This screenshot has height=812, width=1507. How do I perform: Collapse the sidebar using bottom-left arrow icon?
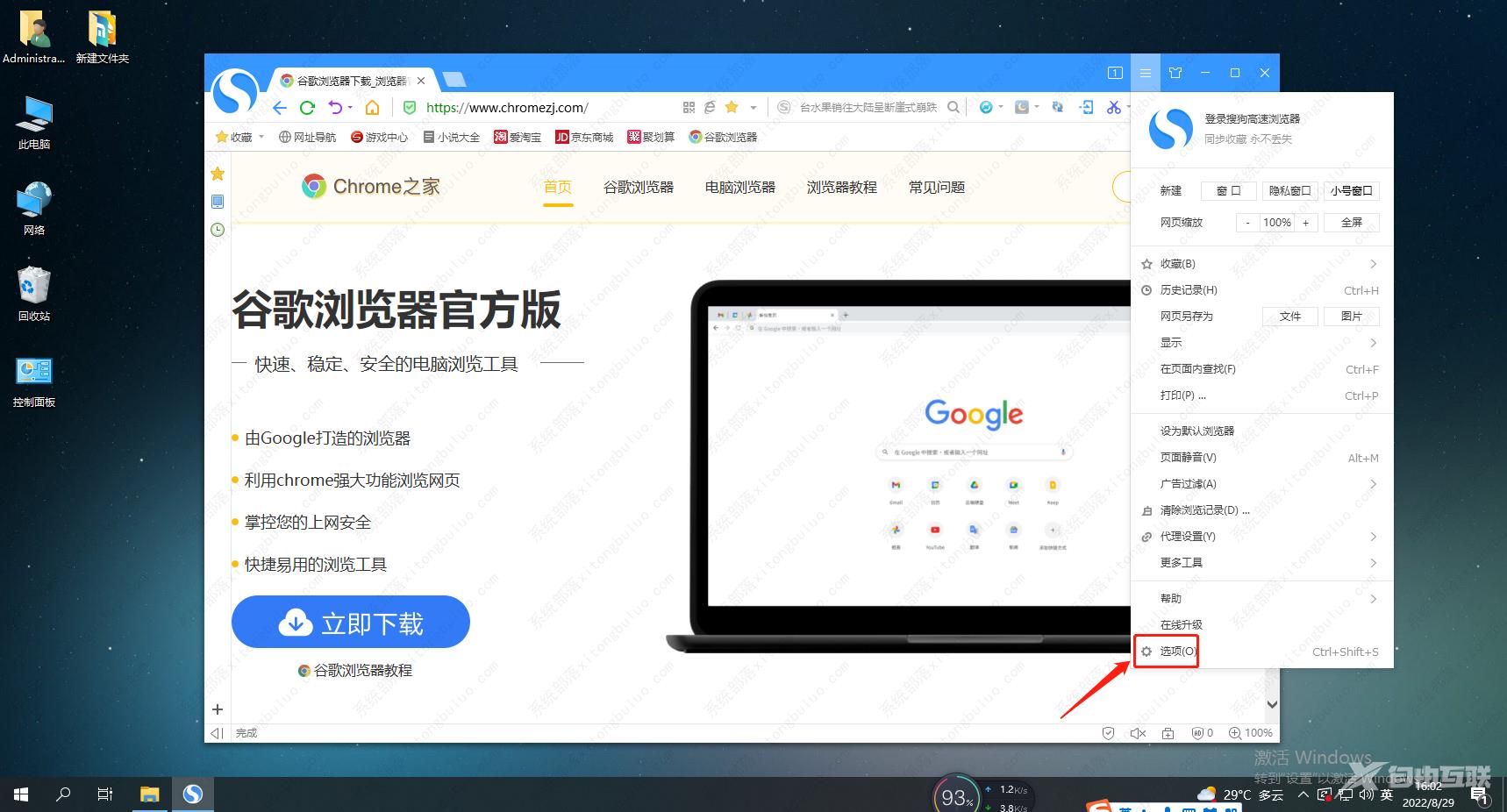coord(217,733)
